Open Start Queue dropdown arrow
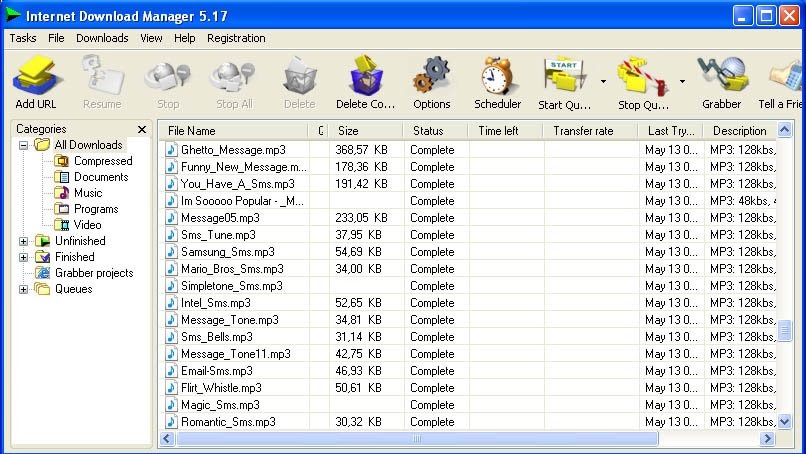Viewport: 806px width, 454px height. (x=603, y=81)
